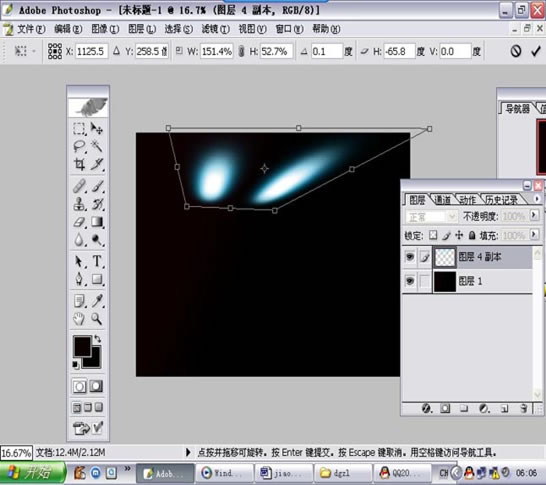Select the Magic Wand tool
The width and height of the screenshot is (546, 485).
click(x=97, y=146)
